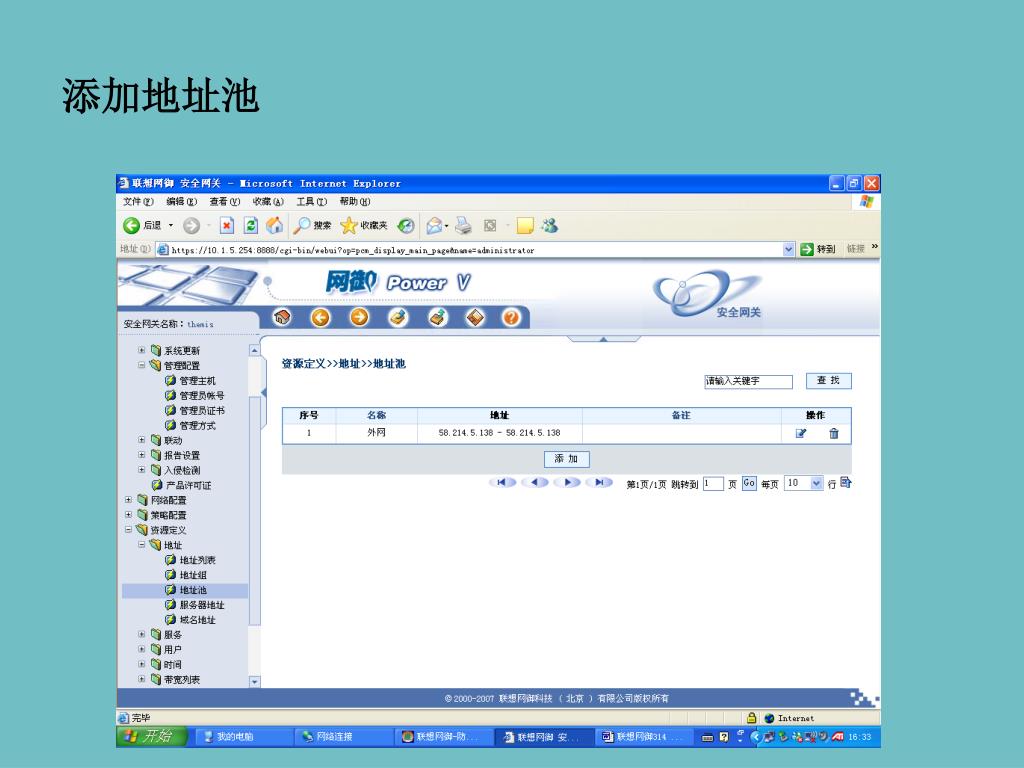Collapse the 资源定义 tree node

(x=129, y=530)
